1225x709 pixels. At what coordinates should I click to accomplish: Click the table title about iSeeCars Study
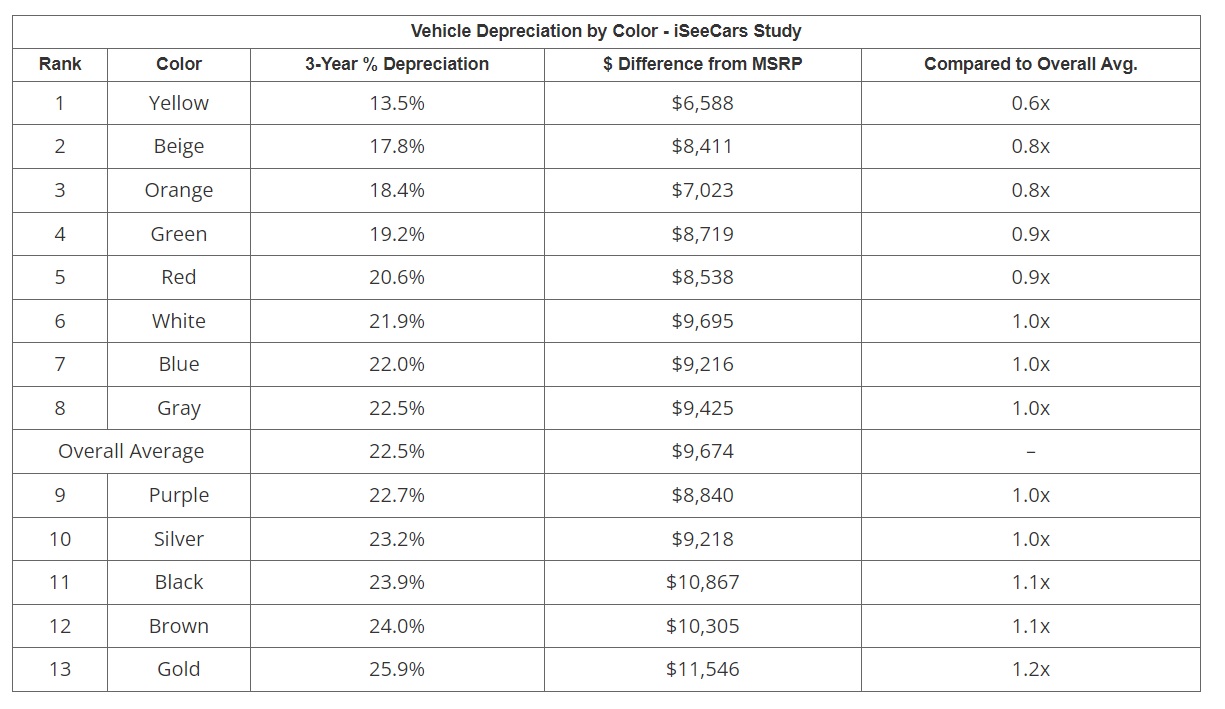click(x=606, y=31)
